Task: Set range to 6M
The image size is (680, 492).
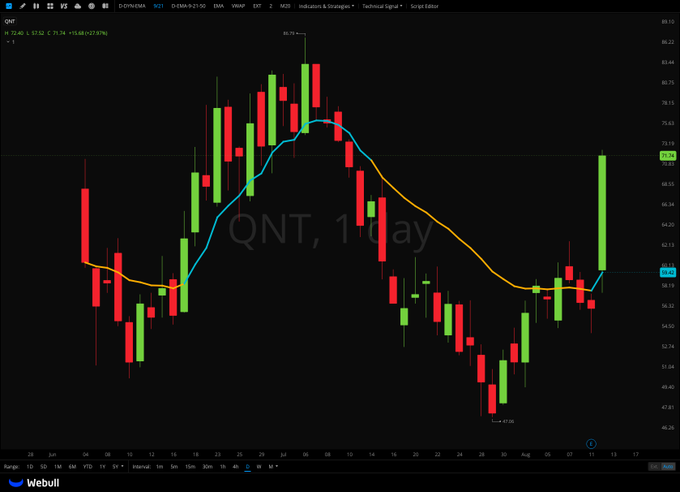Action: (x=72, y=466)
